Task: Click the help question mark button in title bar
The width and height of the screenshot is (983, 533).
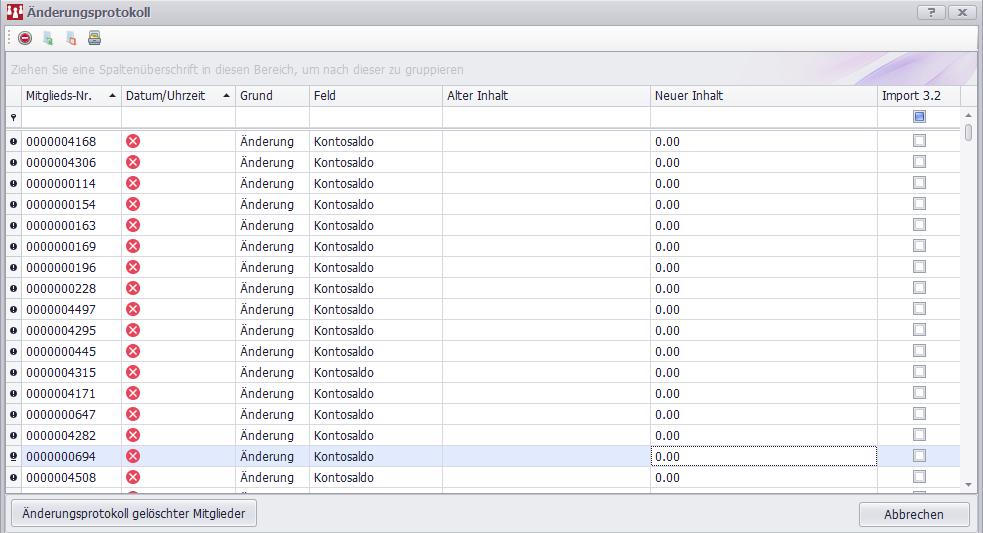Action: [931, 12]
